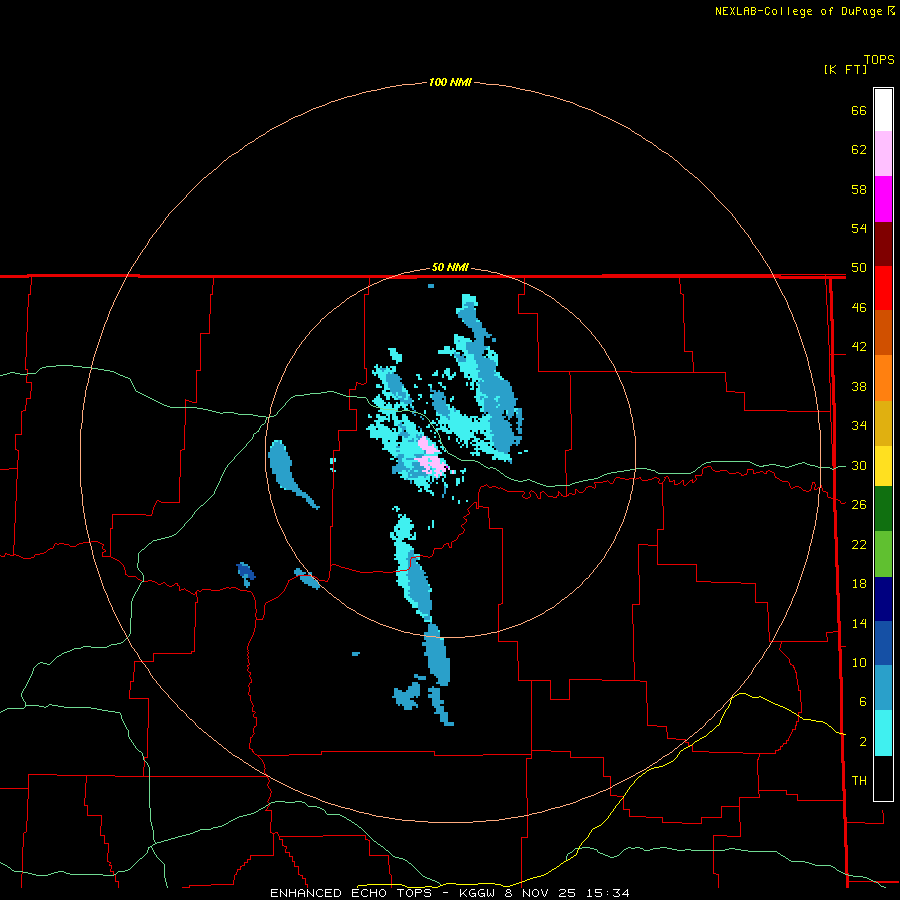Click the dark blue echo cell southwest of the radar
The width and height of the screenshot is (900, 900).
coord(245,571)
